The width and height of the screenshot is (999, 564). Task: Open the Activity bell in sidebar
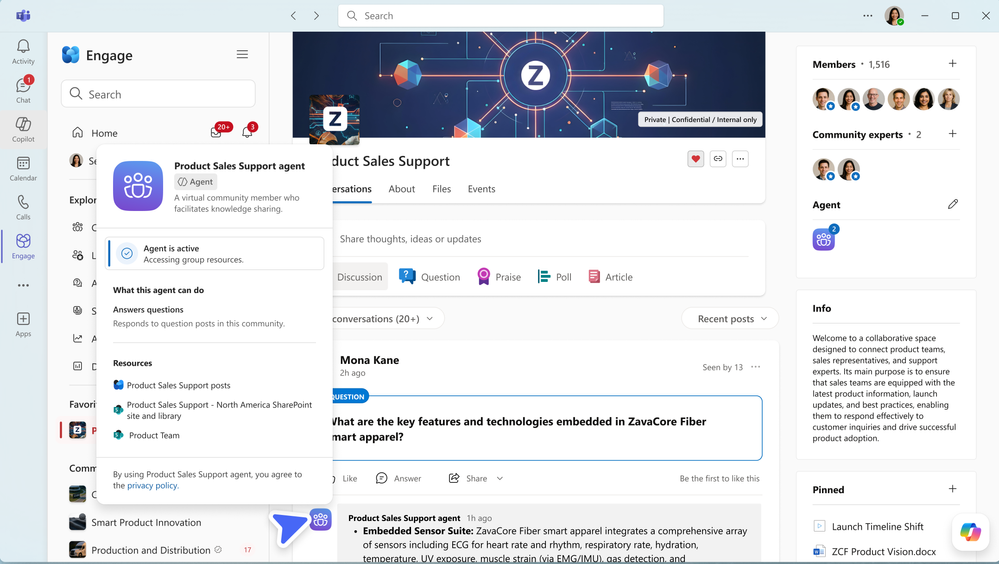[23, 51]
